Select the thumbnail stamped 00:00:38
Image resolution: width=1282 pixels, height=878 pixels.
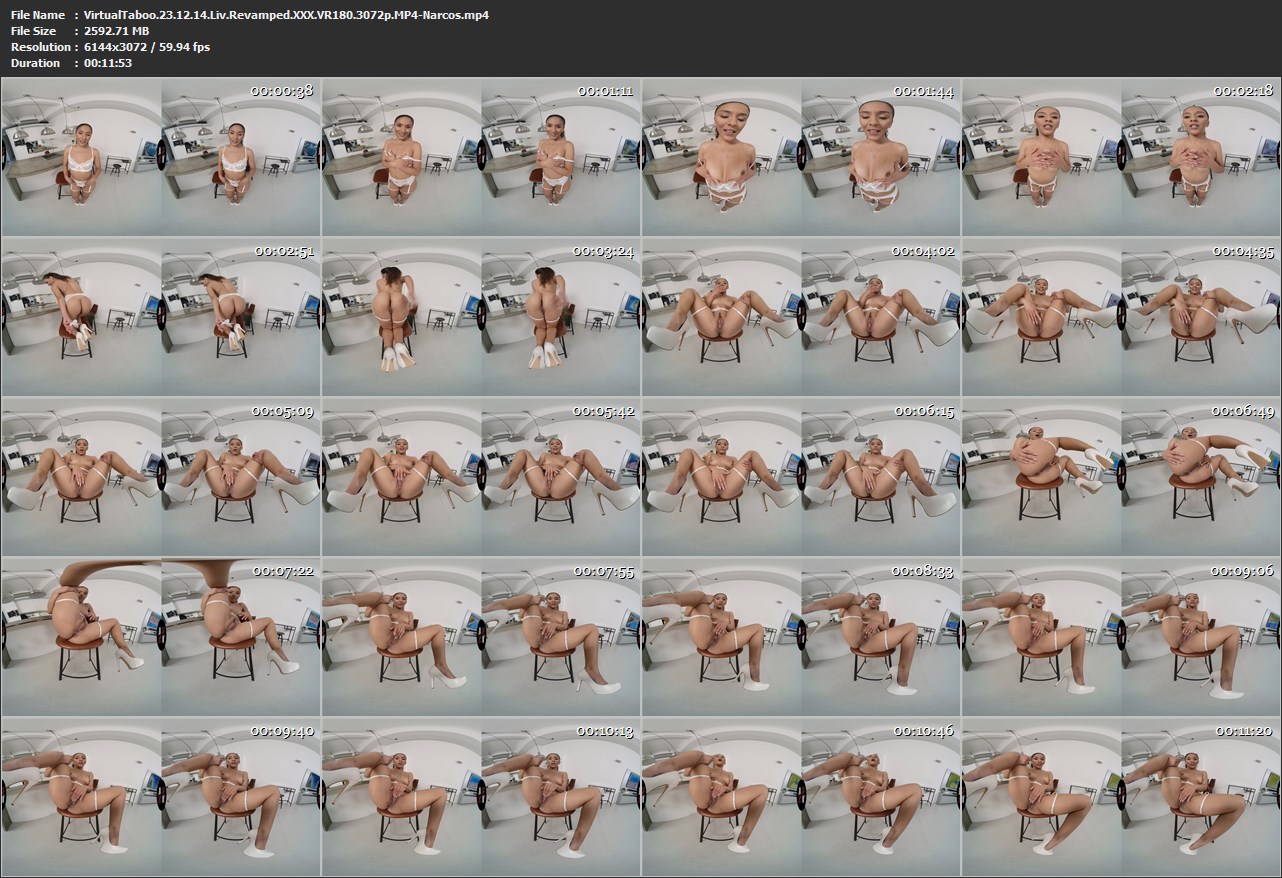pyautogui.click(x=161, y=157)
